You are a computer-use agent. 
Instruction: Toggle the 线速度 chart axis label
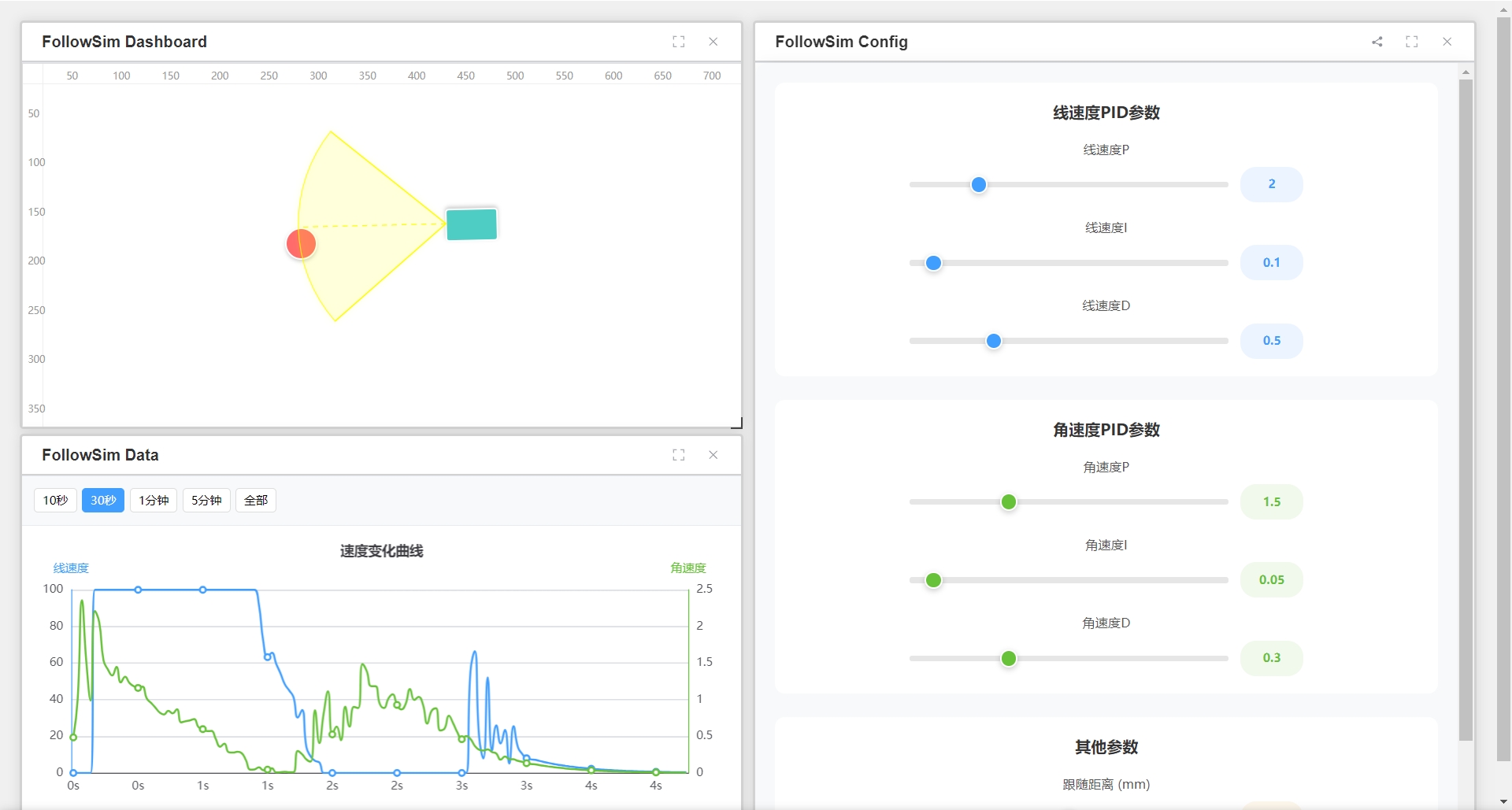click(71, 568)
